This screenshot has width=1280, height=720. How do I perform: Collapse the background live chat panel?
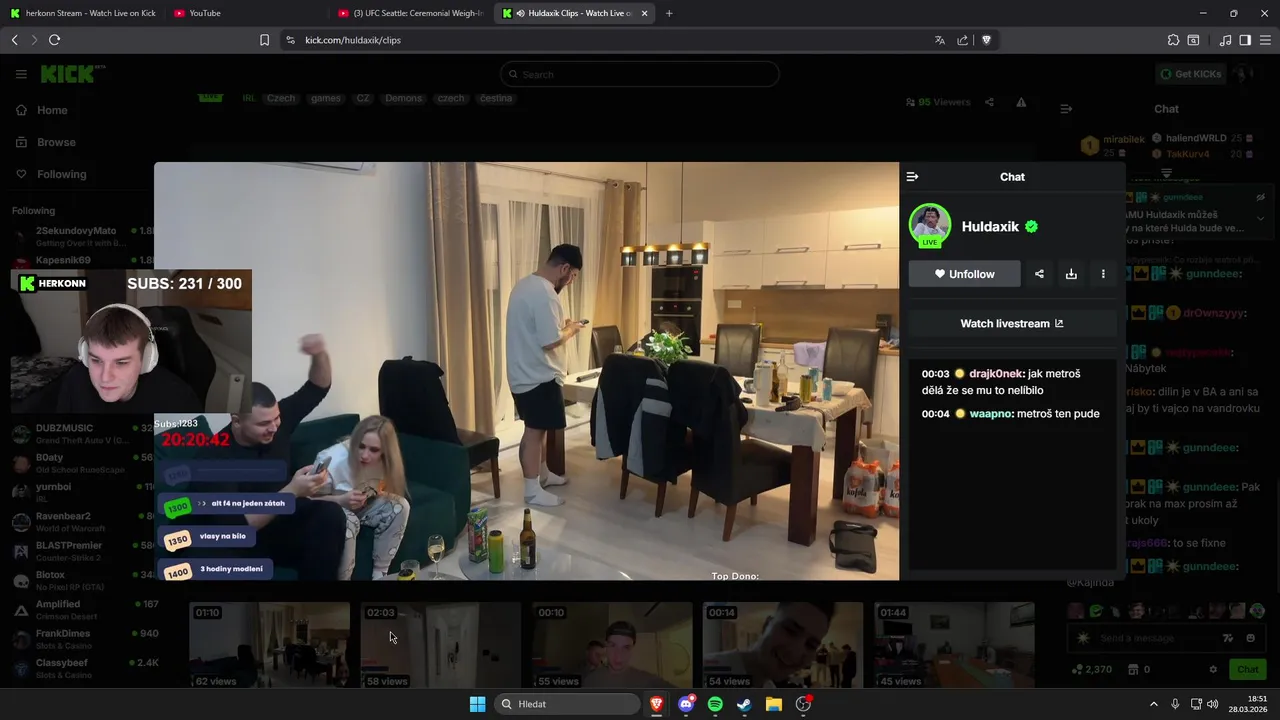click(1066, 109)
